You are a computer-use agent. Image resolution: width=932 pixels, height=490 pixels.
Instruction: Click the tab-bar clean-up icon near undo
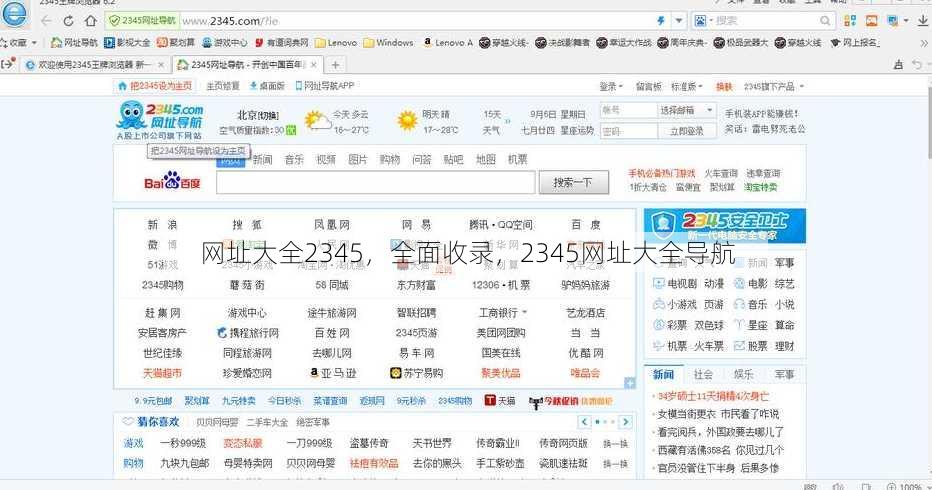tap(898, 64)
